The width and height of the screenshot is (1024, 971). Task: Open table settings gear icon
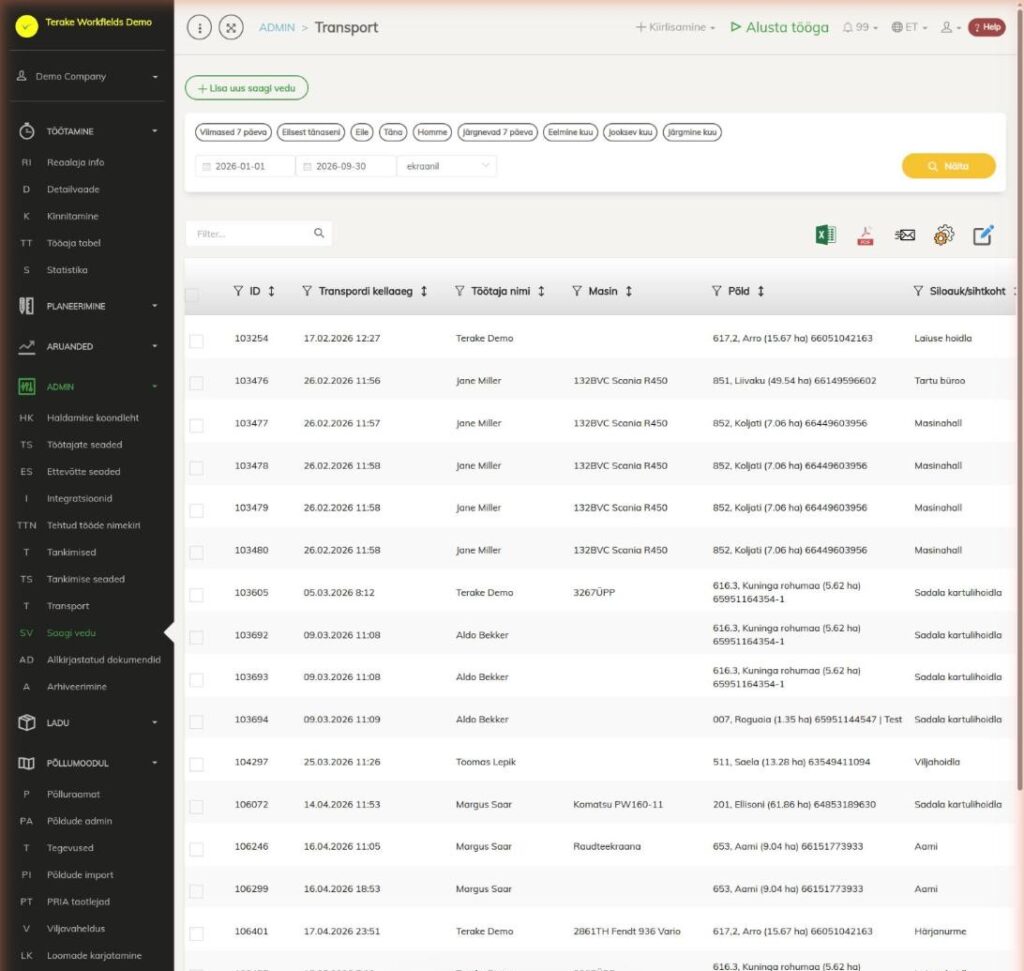coord(944,235)
